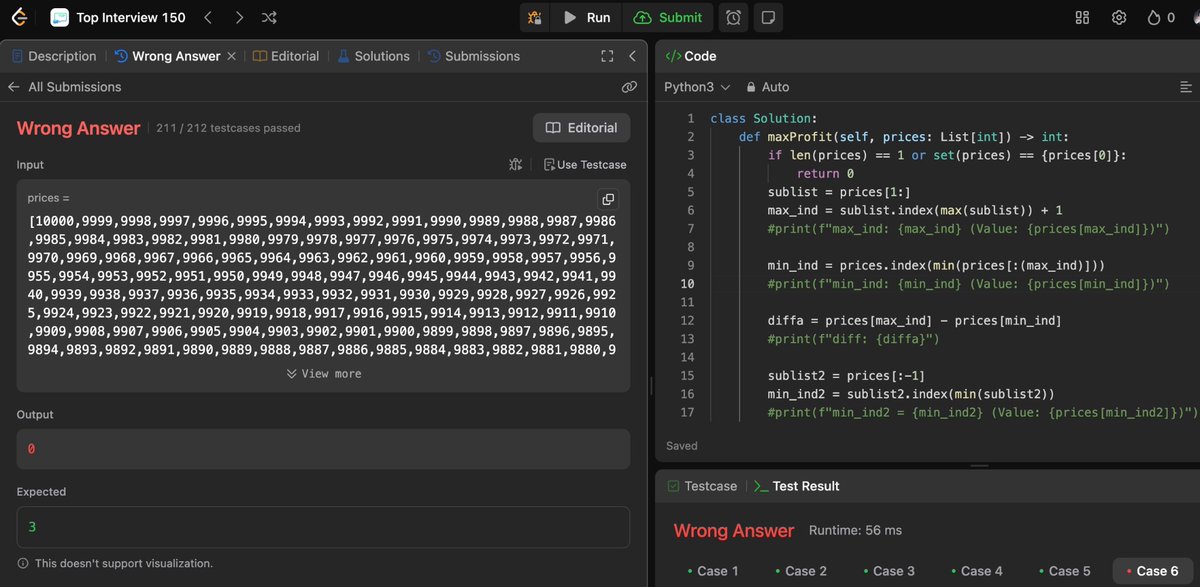Image resolution: width=1200 pixels, height=587 pixels.
Task: Go to previous question arrow
Action: point(208,17)
